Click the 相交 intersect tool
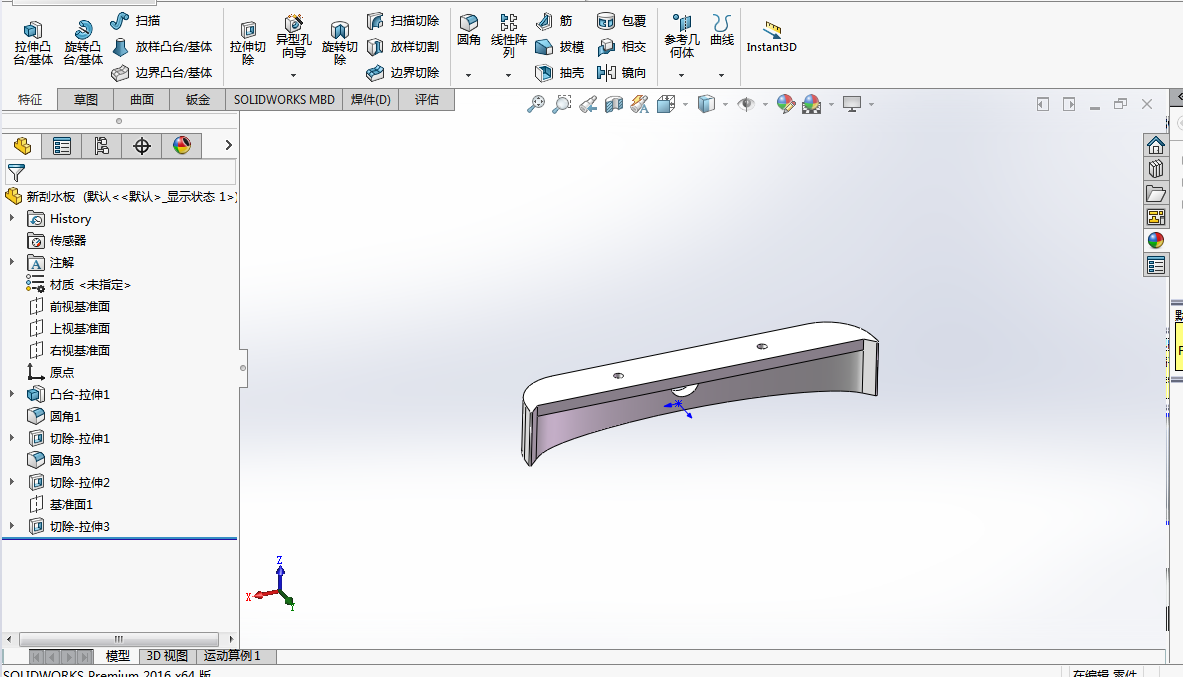This screenshot has width=1183, height=677. click(x=622, y=47)
